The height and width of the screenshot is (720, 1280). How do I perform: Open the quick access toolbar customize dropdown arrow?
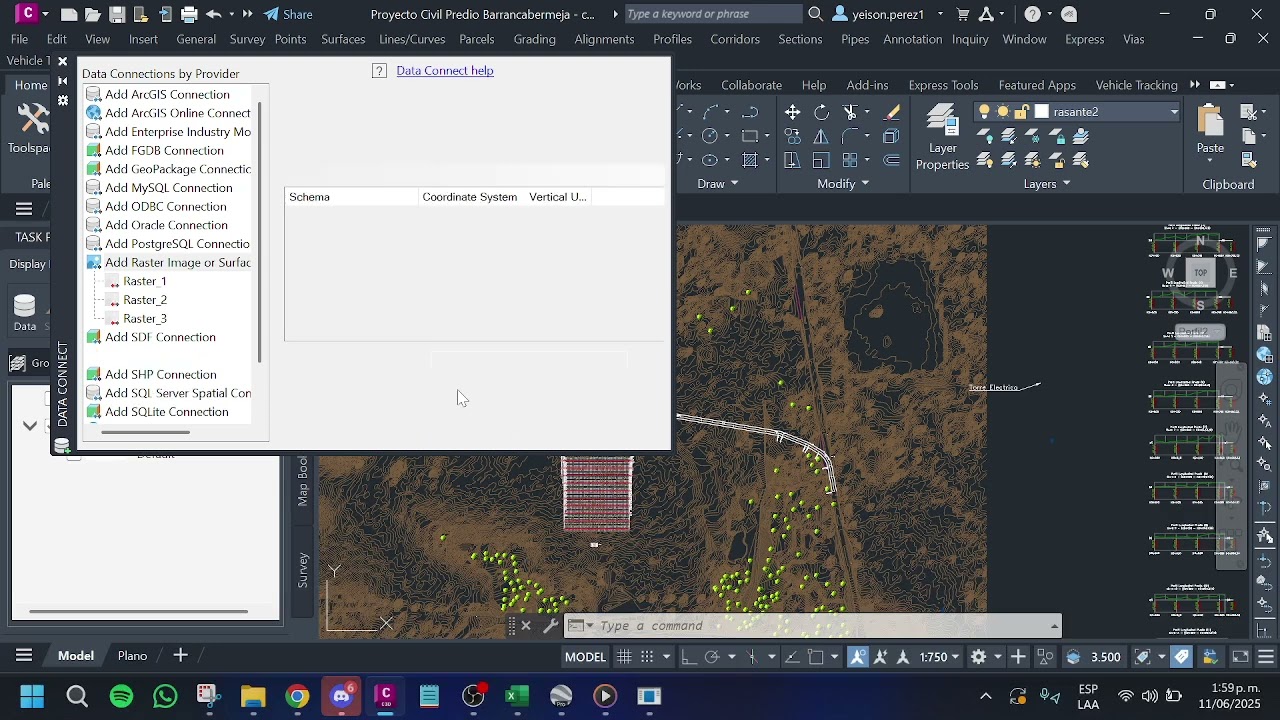tap(248, 14)
